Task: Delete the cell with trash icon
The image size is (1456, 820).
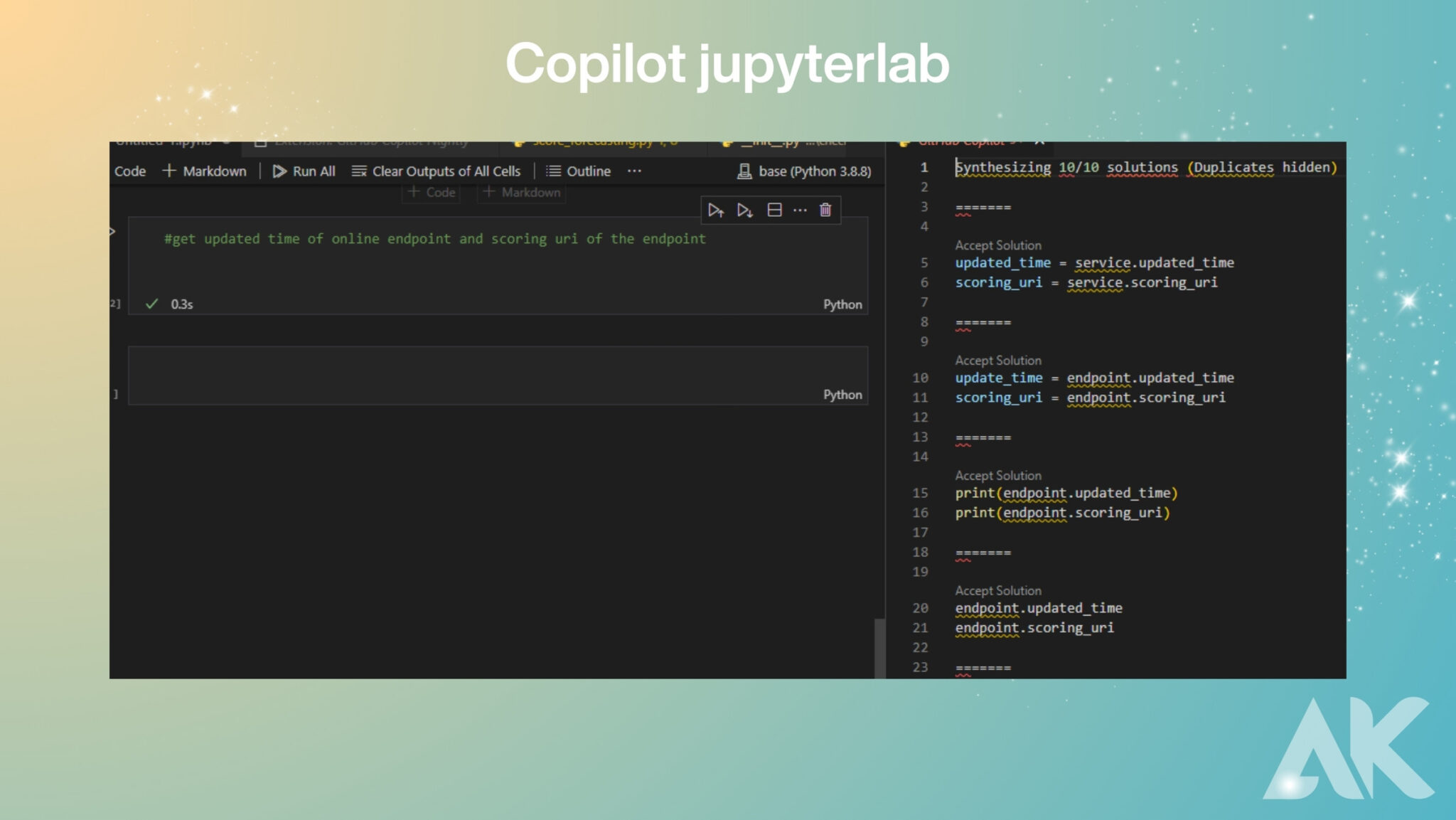Action: (x=825, y=210)
